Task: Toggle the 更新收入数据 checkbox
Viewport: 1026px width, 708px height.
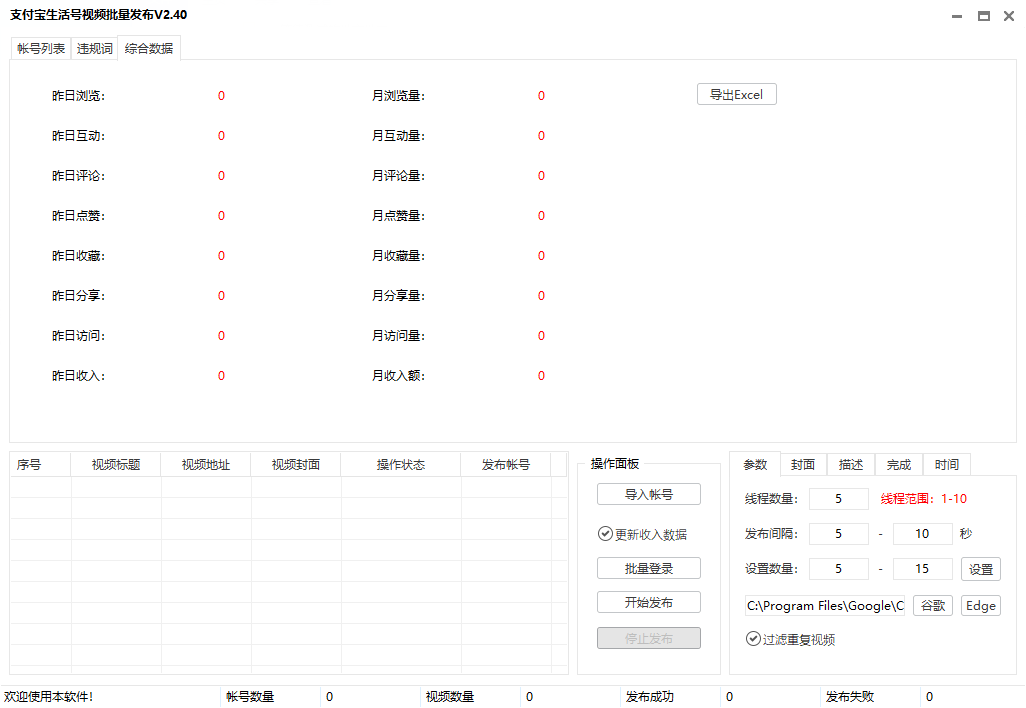Action: coord(643,534)
